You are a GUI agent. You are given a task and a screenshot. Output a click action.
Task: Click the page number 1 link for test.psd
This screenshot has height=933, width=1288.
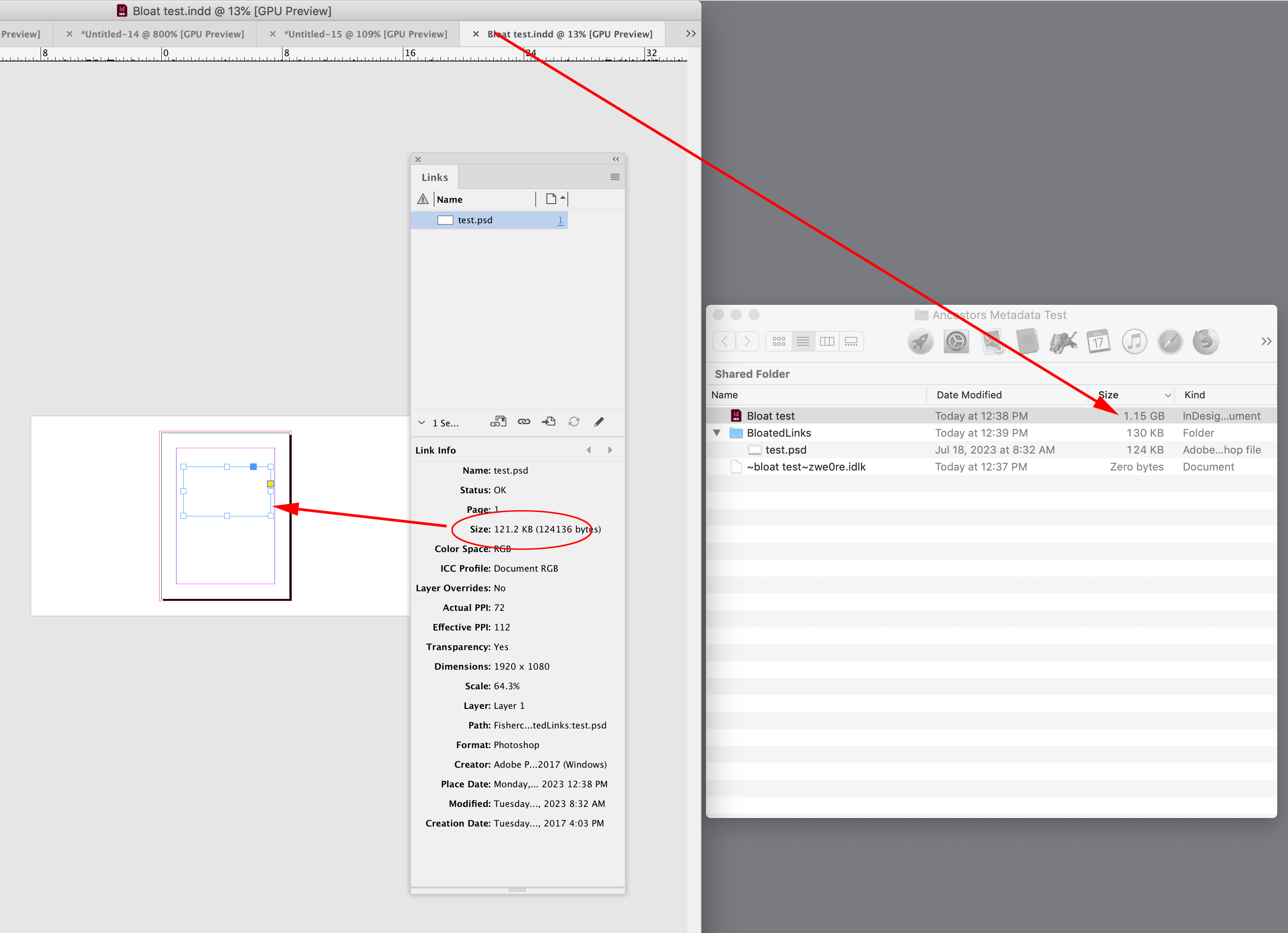point(561,220)
